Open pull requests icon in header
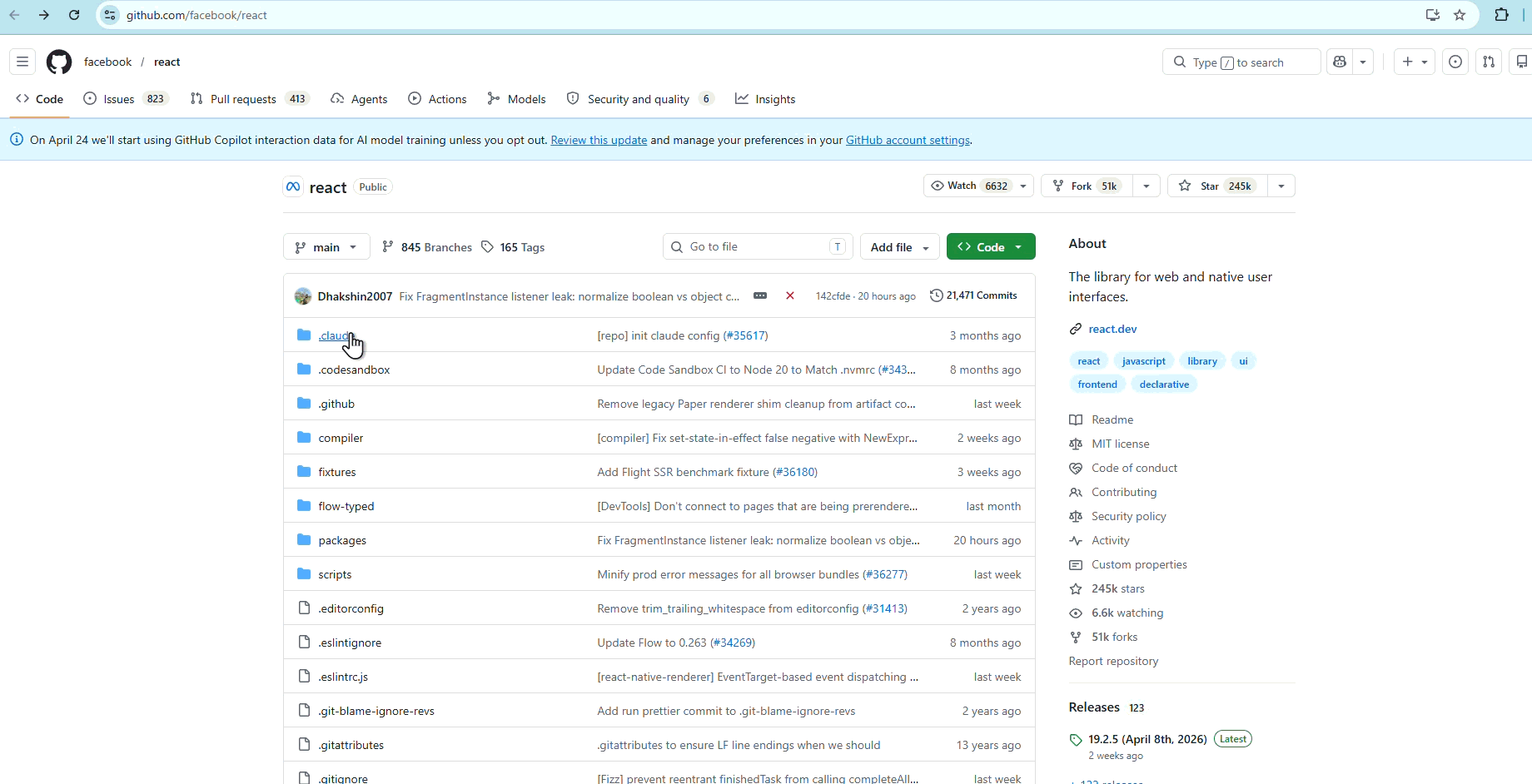1532x784 pixels. [x=1489, y=62]
